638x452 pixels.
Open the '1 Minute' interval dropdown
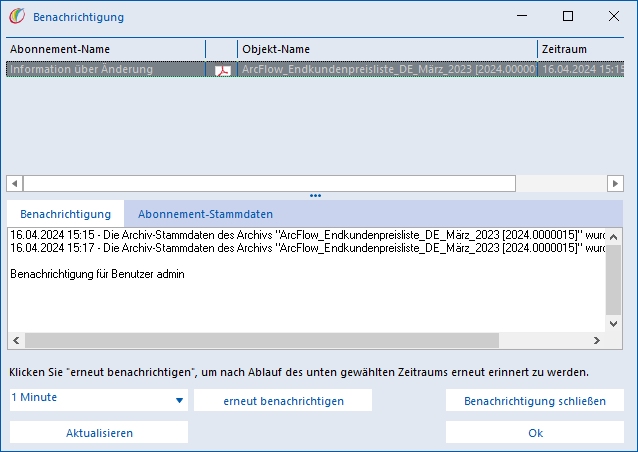pos(99,400)
